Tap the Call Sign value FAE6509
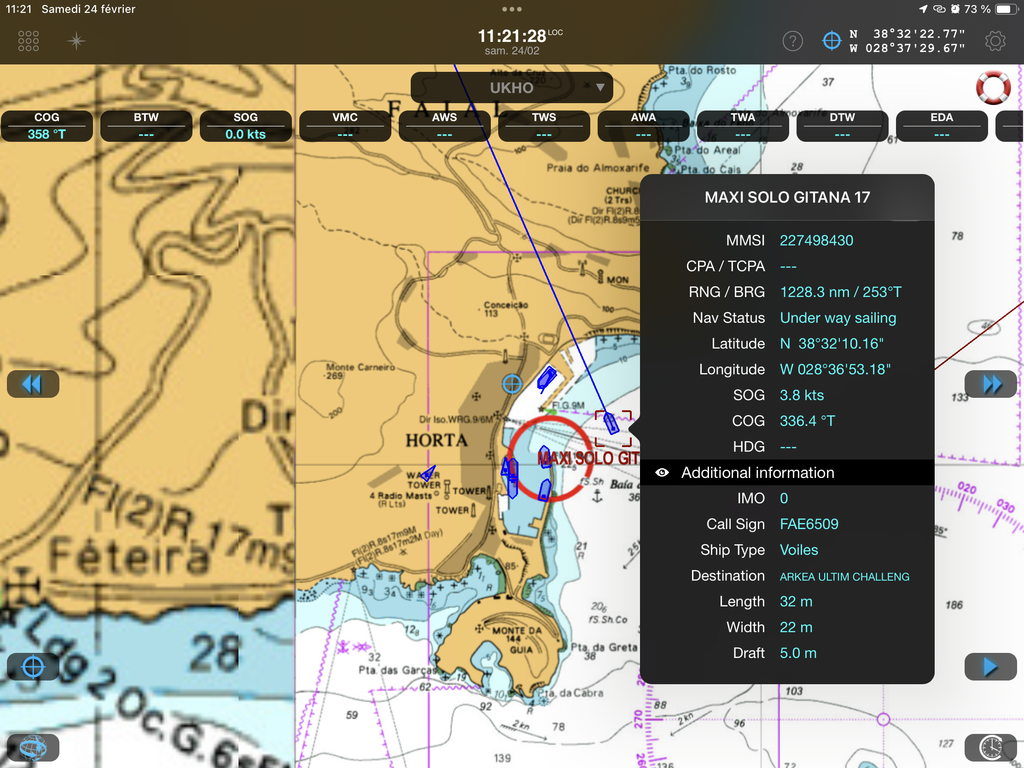This screenshot has height=768, width=1024. pos(809,524)
